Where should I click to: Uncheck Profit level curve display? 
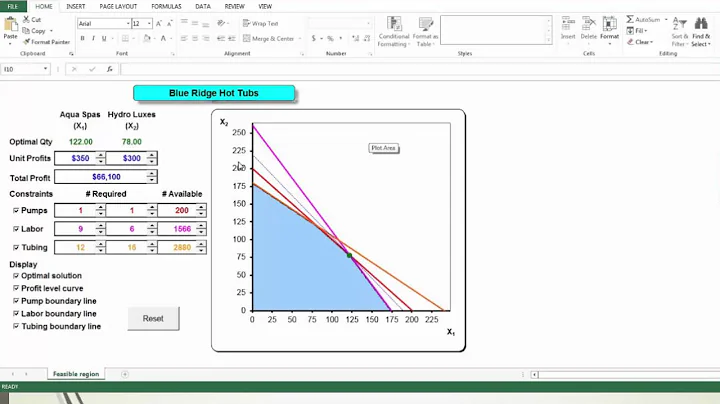click(x=16, y=288)
